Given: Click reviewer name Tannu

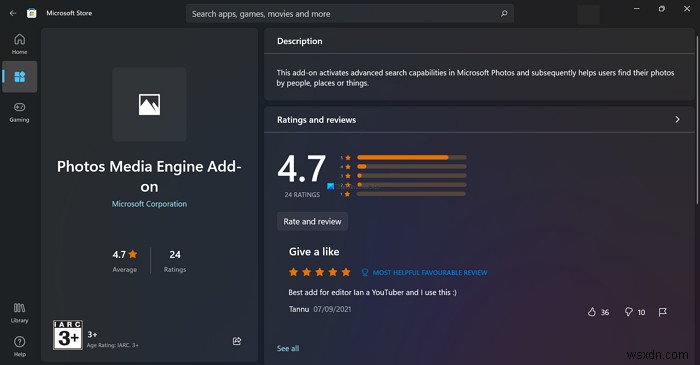Looking at the screenshot, I should point(299,309).
